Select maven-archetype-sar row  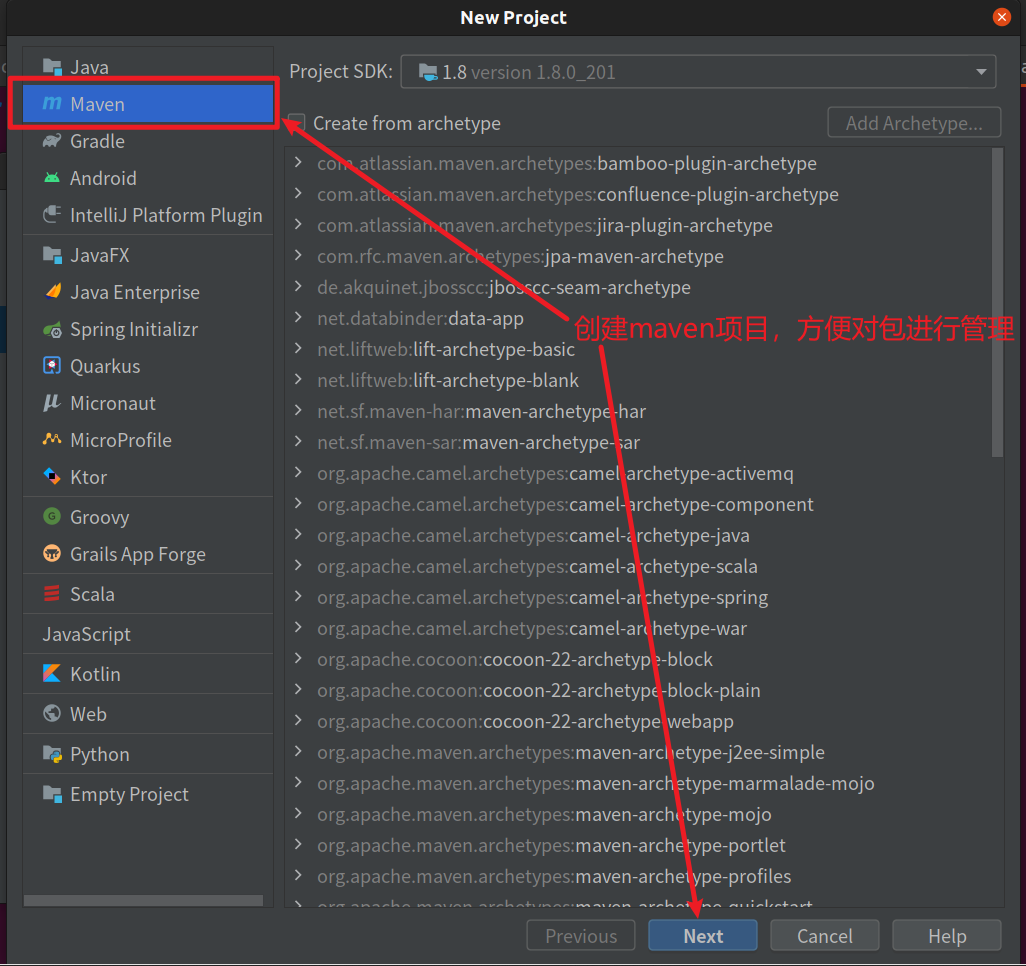point(638,442)
